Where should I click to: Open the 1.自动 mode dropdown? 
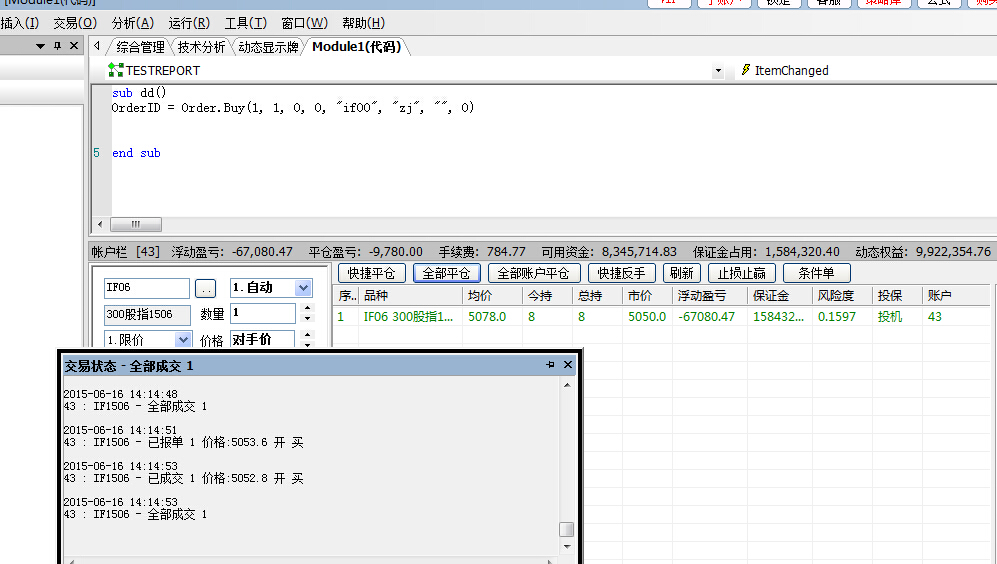tap(303, 288)
